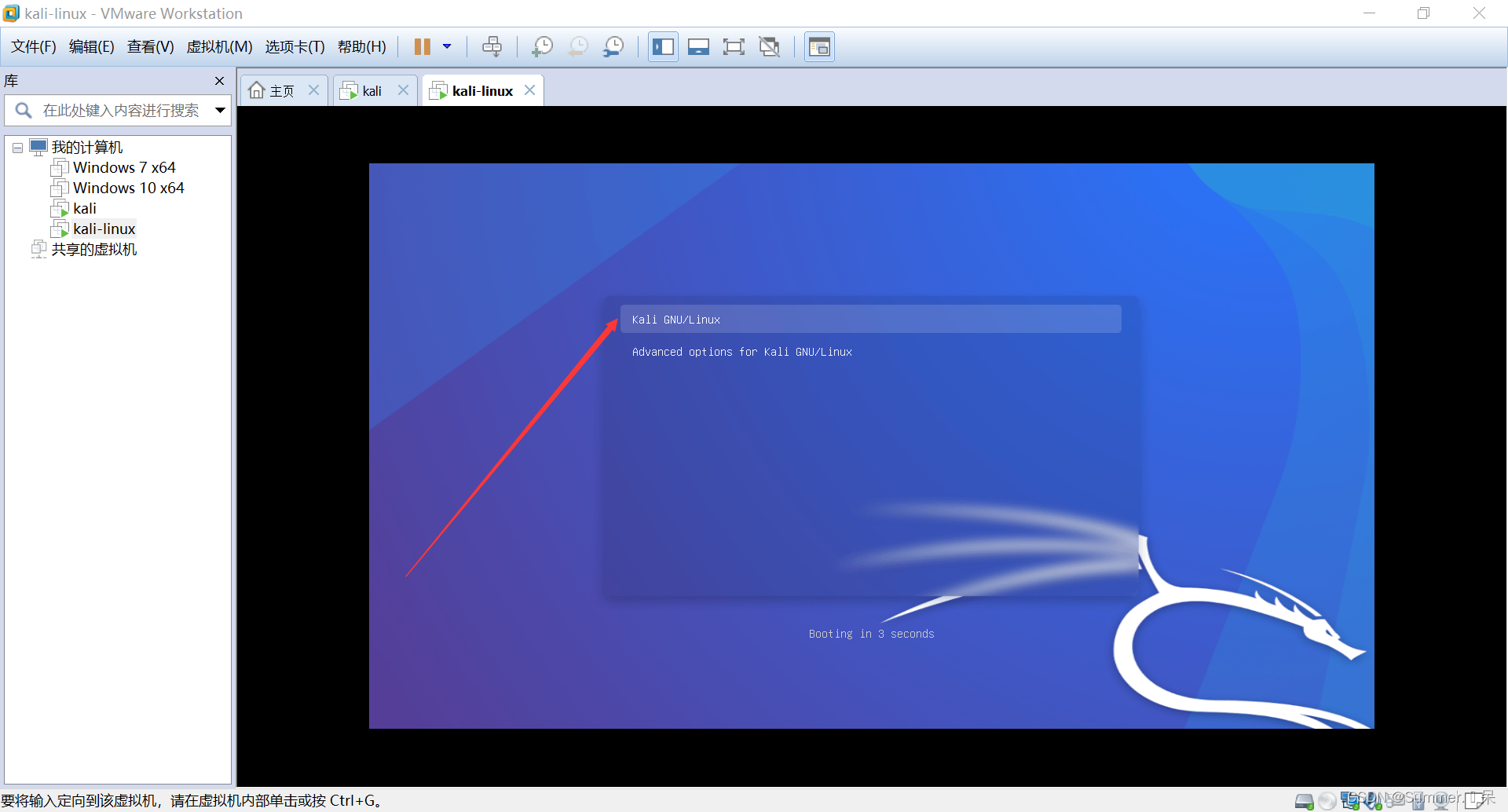Revert to the previous snapshot
The width and height of the screenshot is (1508, 812).
[x=578, y=47]
